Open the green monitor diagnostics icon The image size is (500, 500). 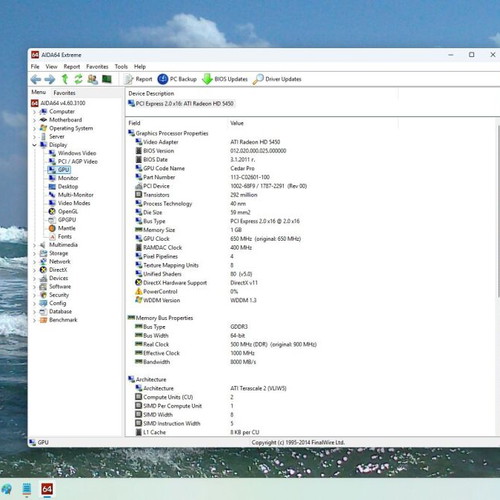point(107,79)
